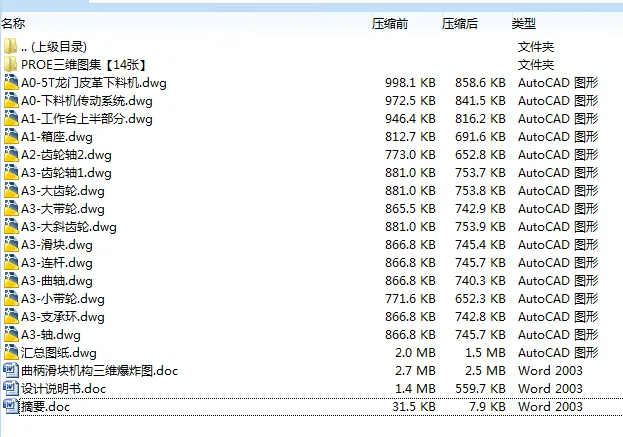This screenshot has height=437, width=623.
Task: Click icon of 汇总图纸.dwg
Action: click(x=11, y=352)
